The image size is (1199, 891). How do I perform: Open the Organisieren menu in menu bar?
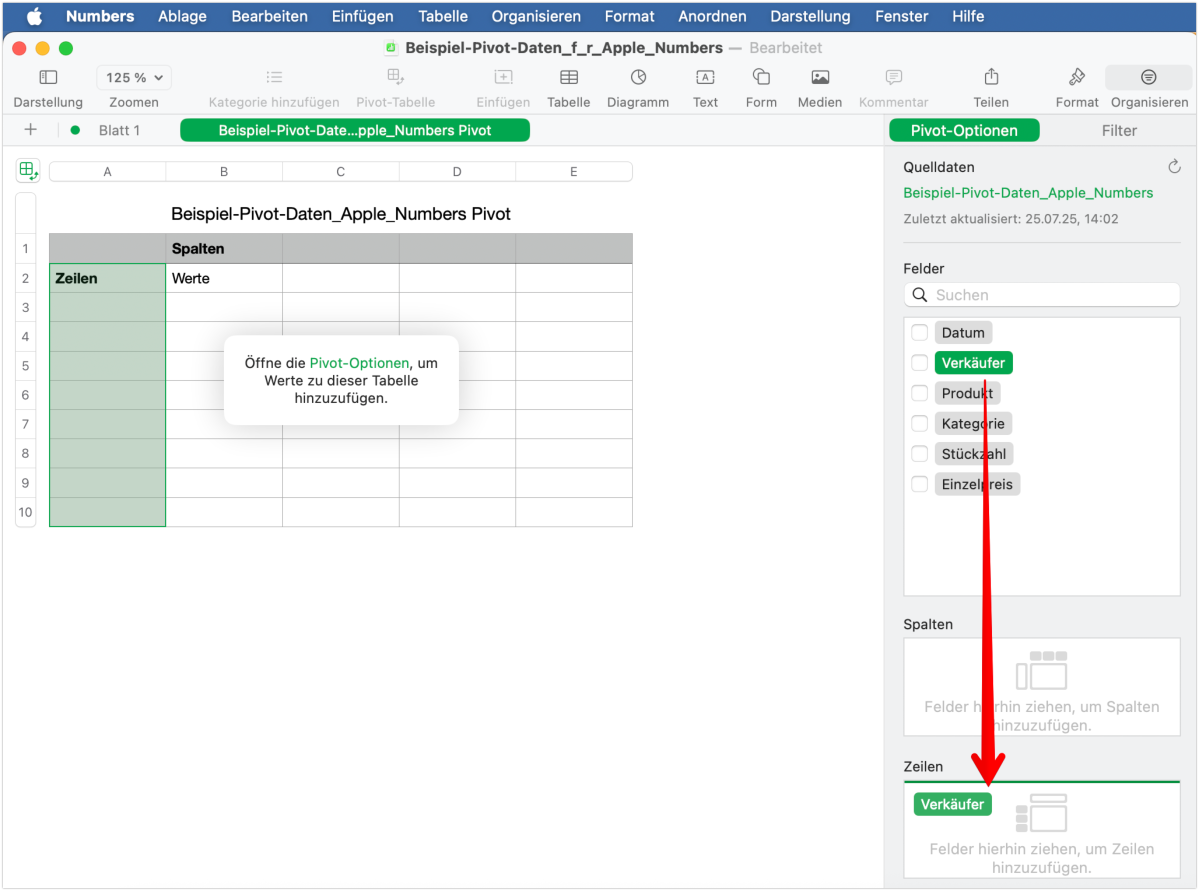[536, 16]
